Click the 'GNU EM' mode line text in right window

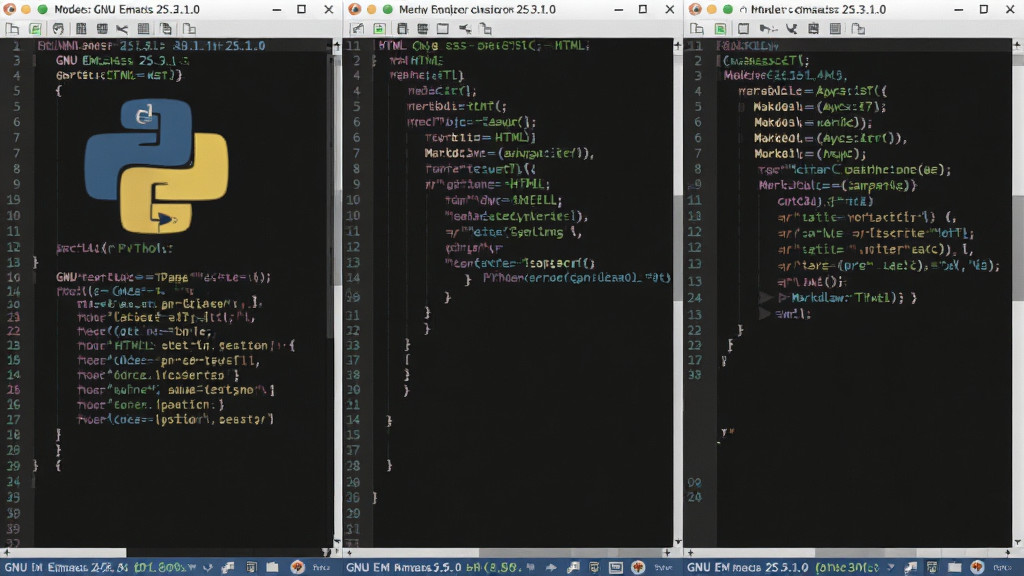coord(708,568)
